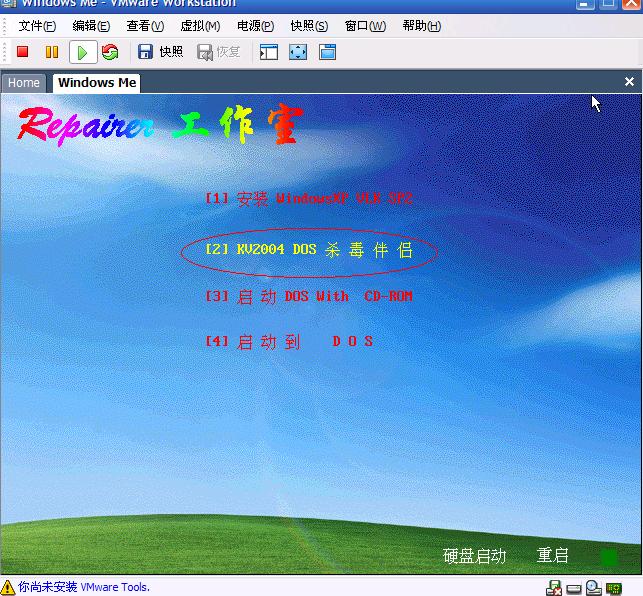Open the 文件 (File) menu

[37, 26]
